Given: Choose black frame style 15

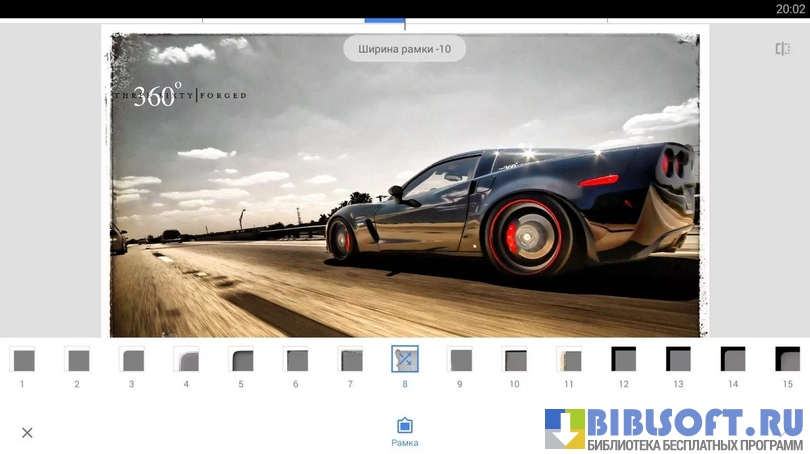Looking at the screenshot, I should coord(787,359).
